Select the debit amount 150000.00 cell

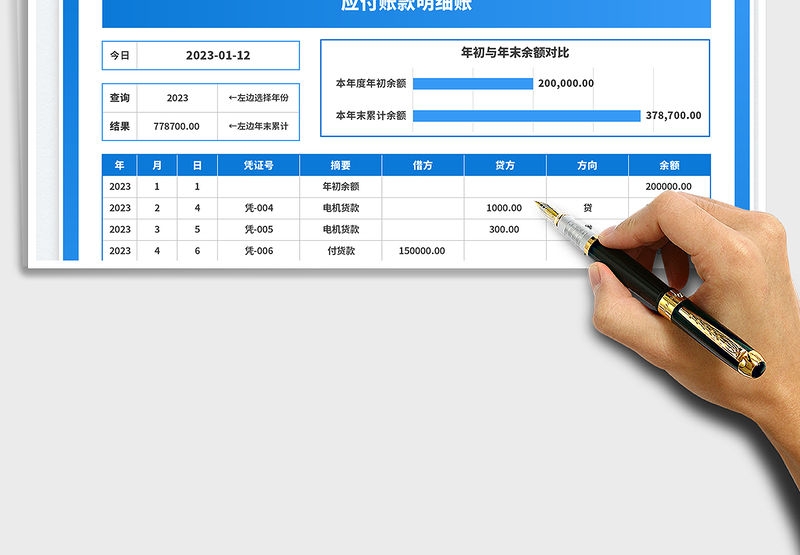(422, 251)
